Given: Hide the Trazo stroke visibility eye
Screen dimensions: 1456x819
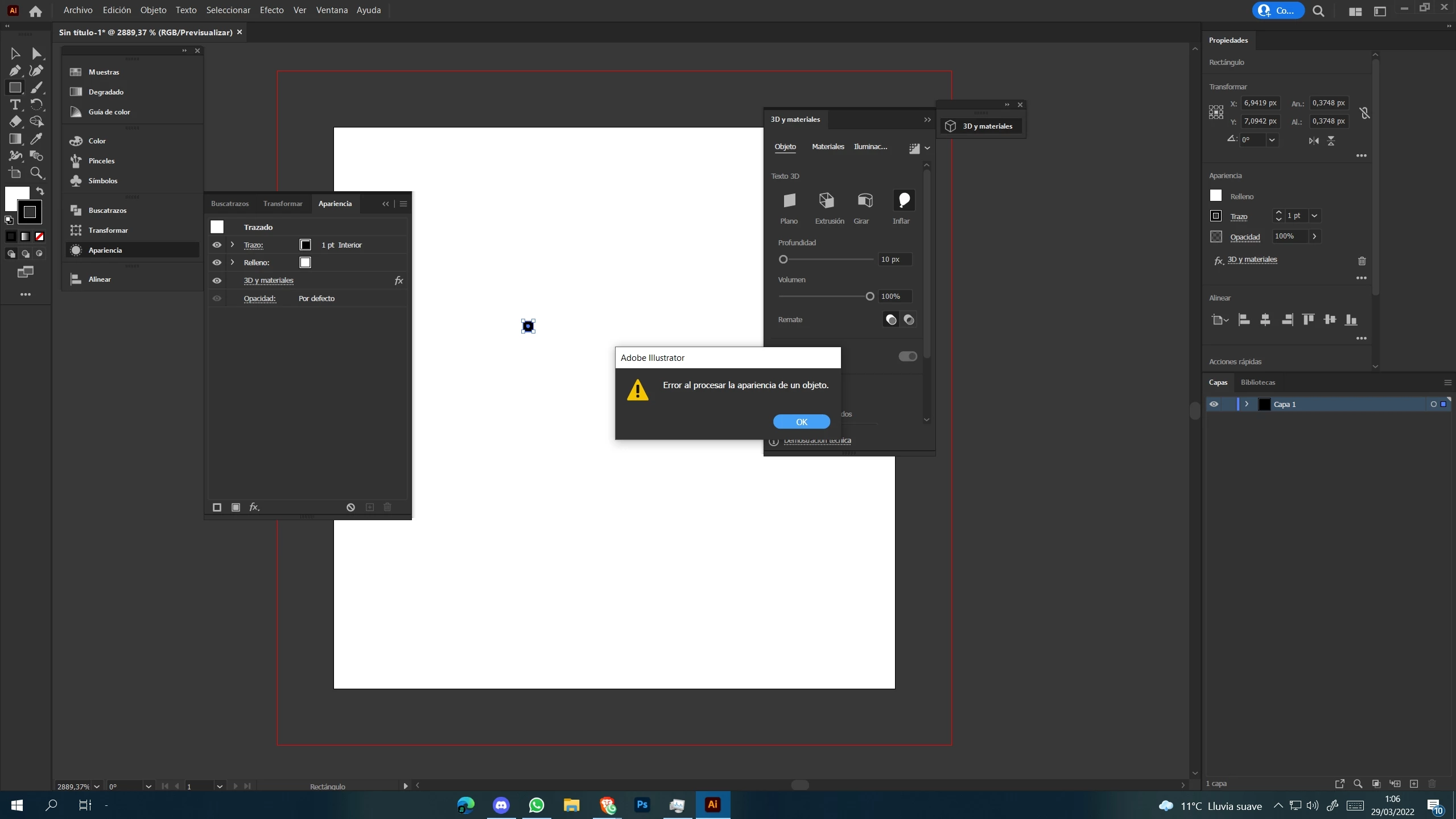Looking at the screenshot, I should (x=217, y=245).
